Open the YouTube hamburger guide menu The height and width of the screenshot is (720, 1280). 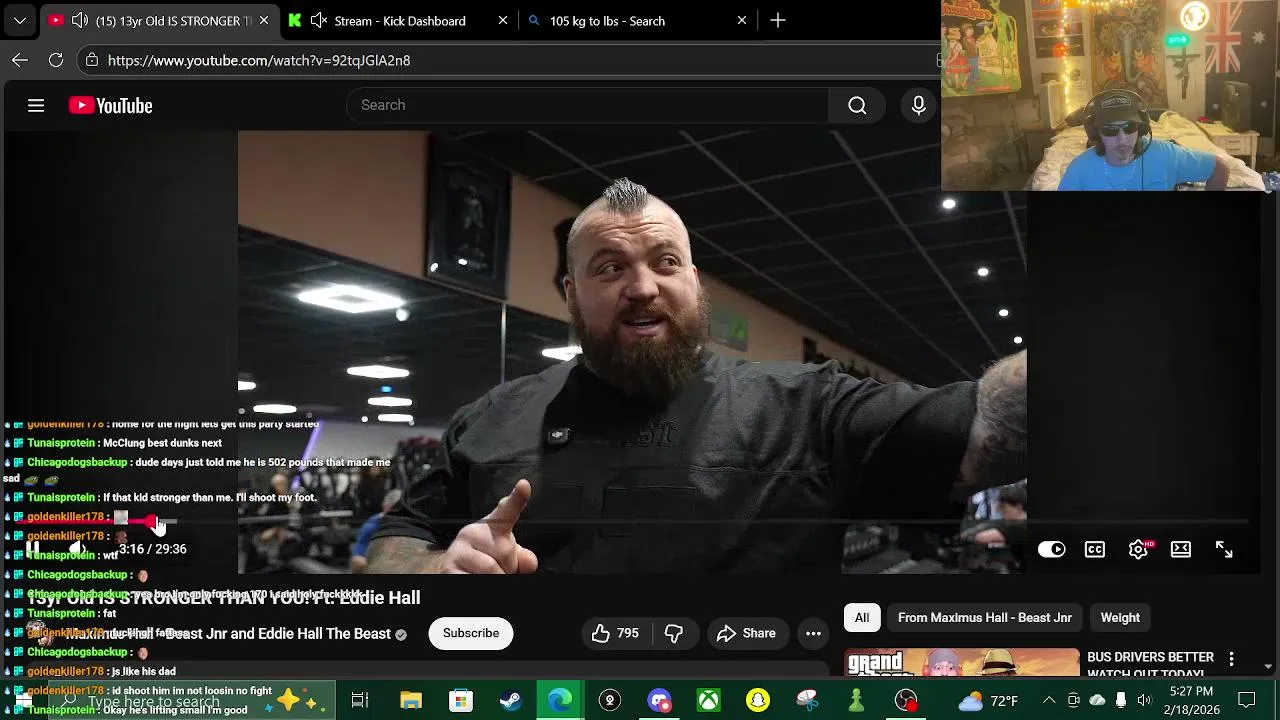(x=36, y=105)
